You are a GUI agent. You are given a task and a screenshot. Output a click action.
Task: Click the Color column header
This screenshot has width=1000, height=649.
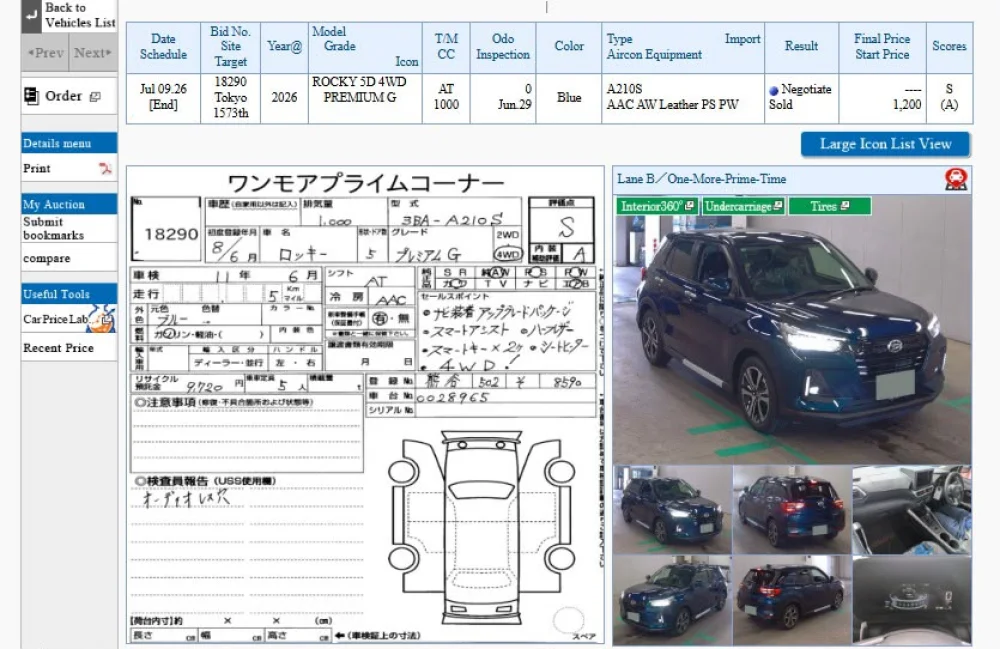pos(569,47)
